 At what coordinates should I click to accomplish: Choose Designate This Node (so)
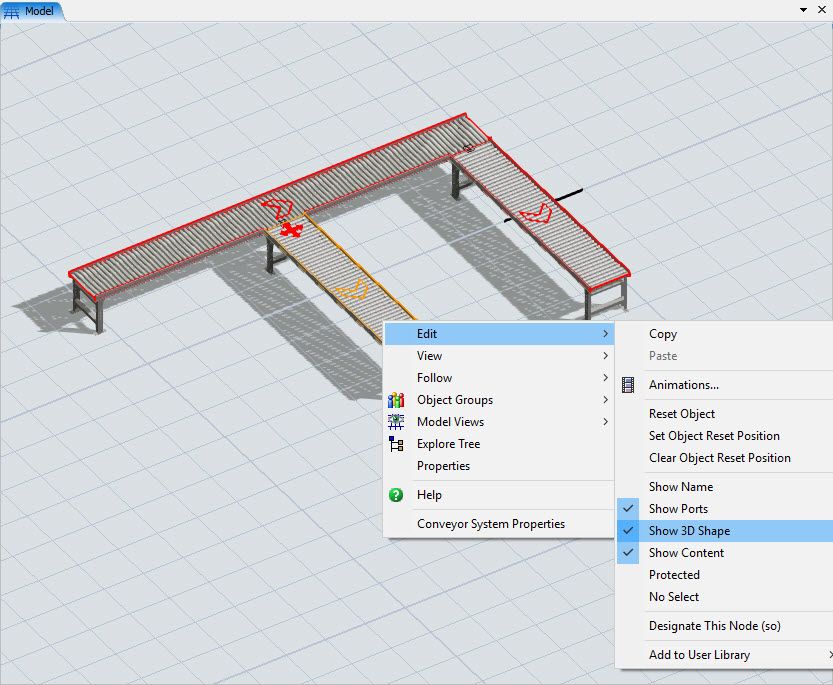click(725, 626)
